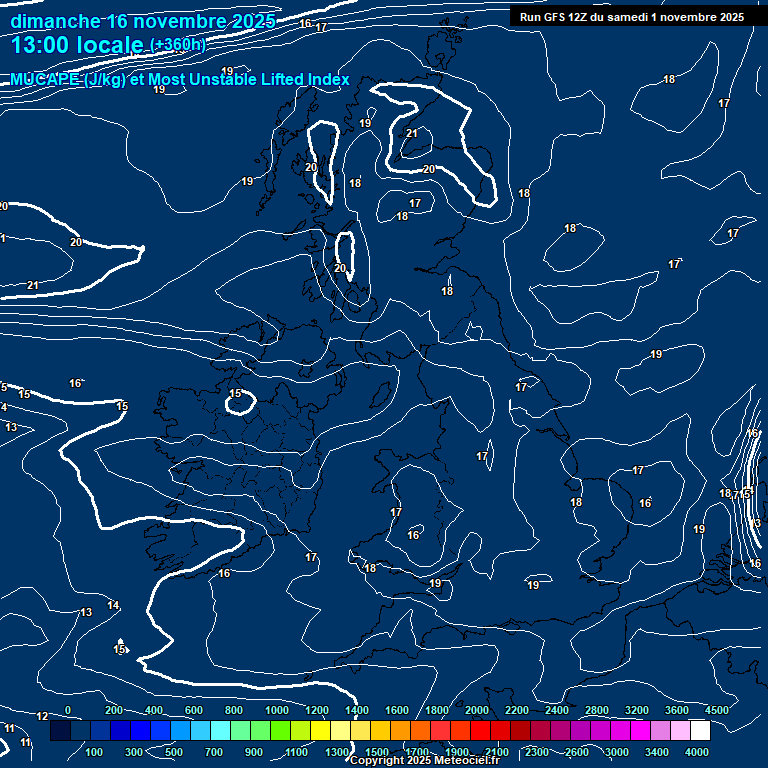Click the yellow-green swatch between 1100 and 1200
The width and height of the screenshot is (768, 768).
click(x=301, y=730)
